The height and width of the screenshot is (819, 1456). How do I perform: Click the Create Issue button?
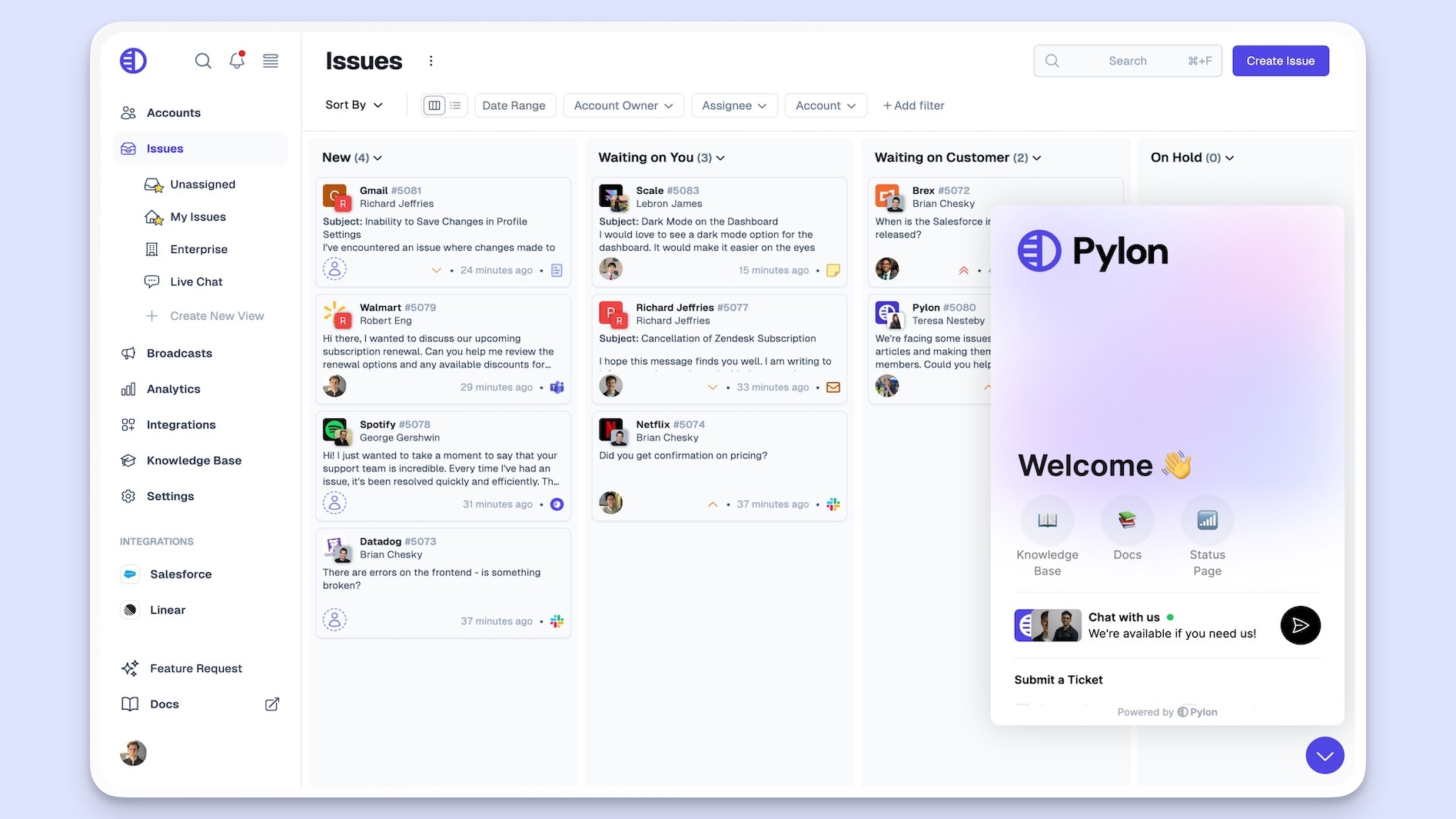pos(1280,60)
